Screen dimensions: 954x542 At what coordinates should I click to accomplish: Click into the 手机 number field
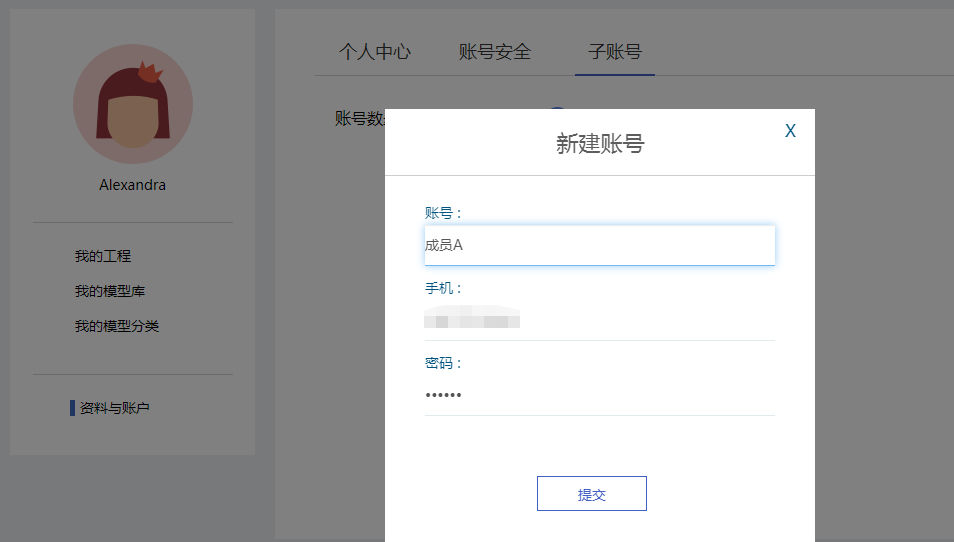600,321
